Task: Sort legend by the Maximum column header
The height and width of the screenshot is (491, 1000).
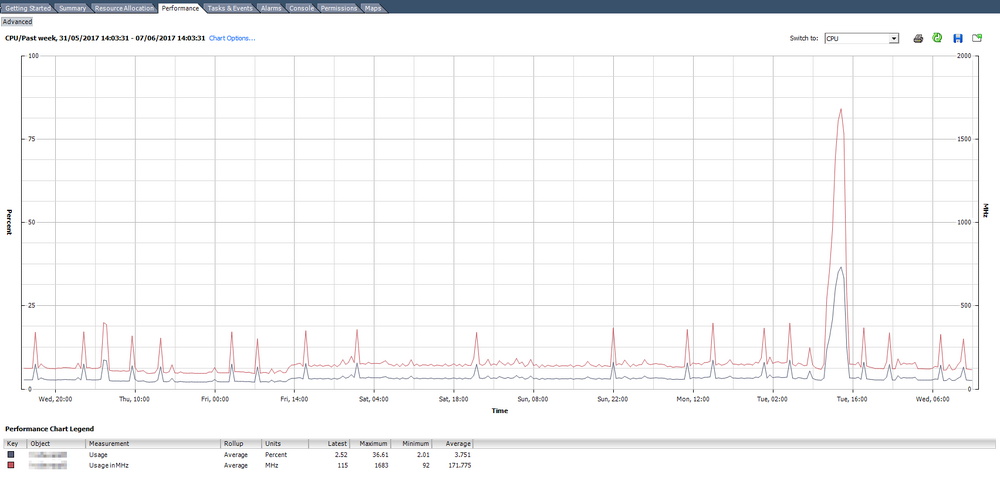Action: click(x=371, y=443)
